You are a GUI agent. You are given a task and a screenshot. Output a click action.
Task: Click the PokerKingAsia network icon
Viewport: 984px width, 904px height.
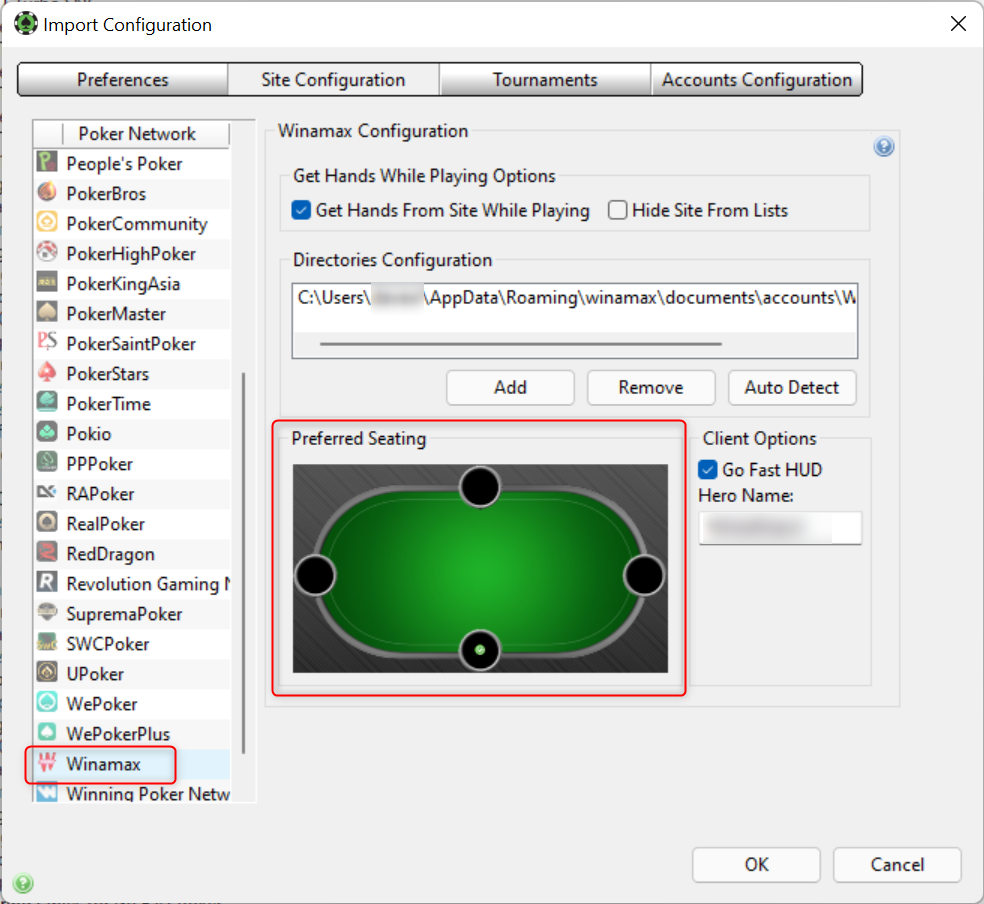point(47,282)
